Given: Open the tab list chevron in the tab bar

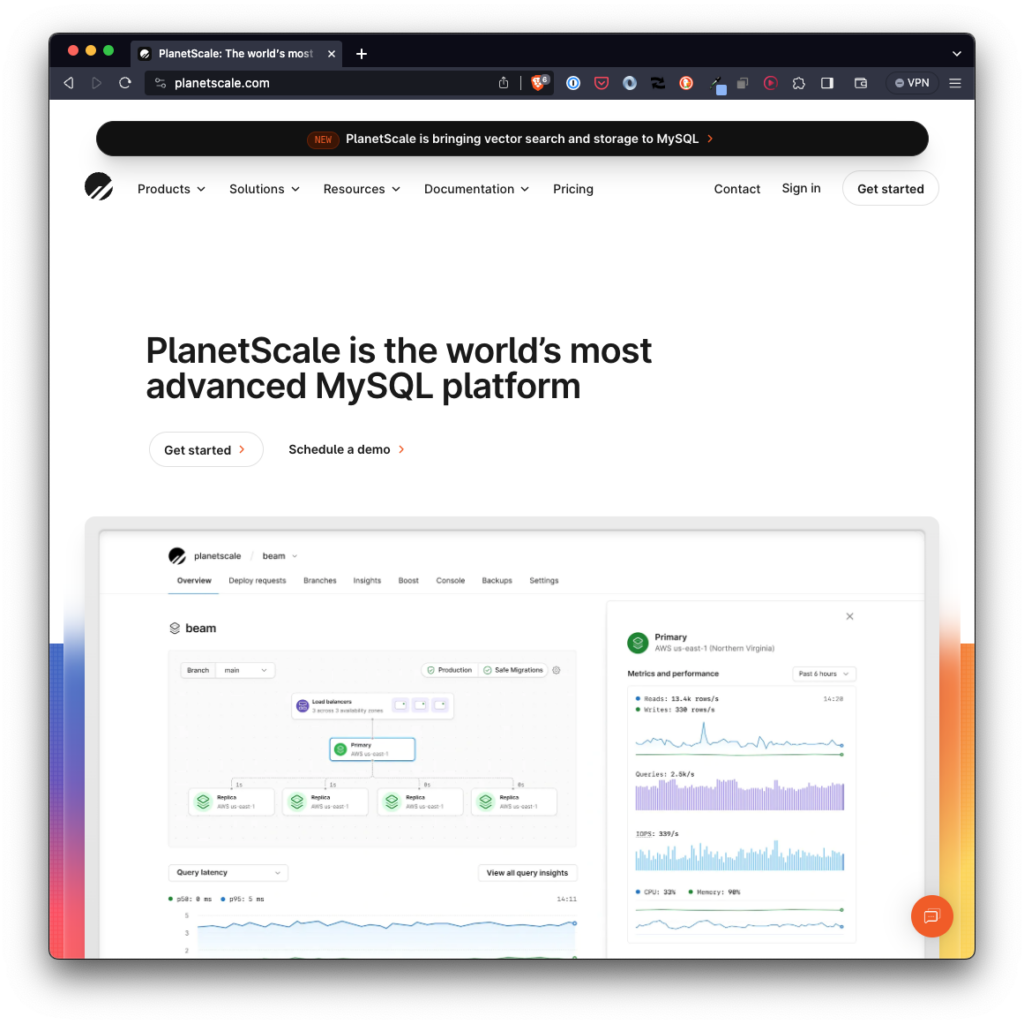Looking at the screenshot, I should point(956,54).
